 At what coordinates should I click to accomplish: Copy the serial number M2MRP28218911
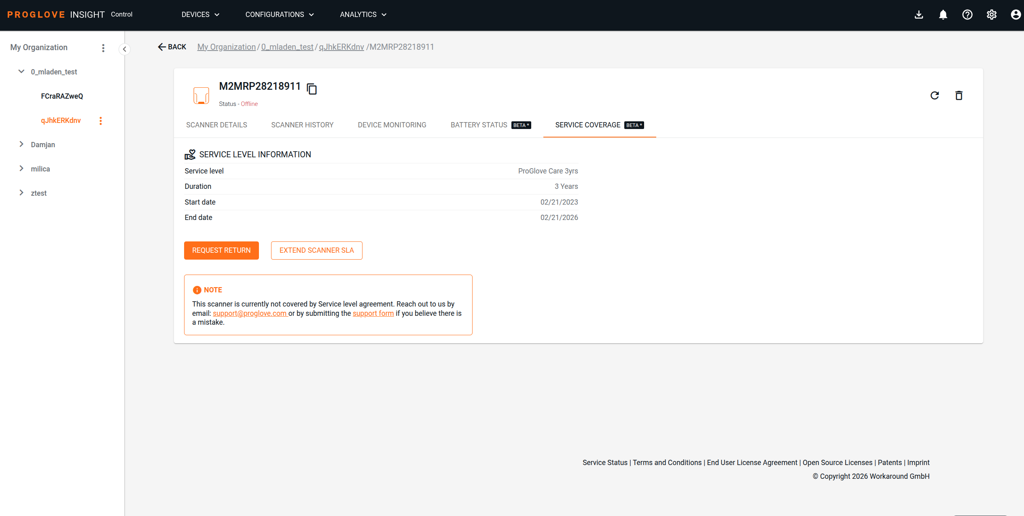click(x=312, y=89)
